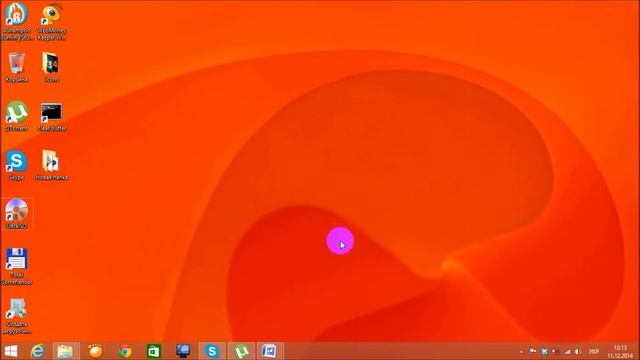Select the icons folder on desktop
This screenshot has width=640, height=360.
(51, 67)
